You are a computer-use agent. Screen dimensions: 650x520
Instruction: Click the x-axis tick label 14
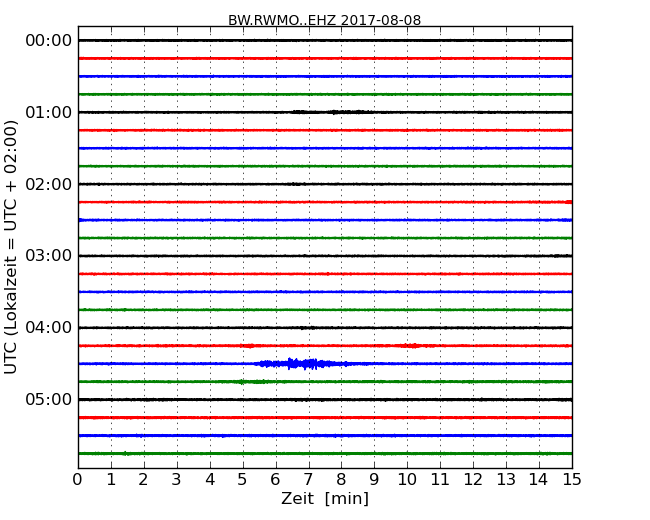coord(538,479)
